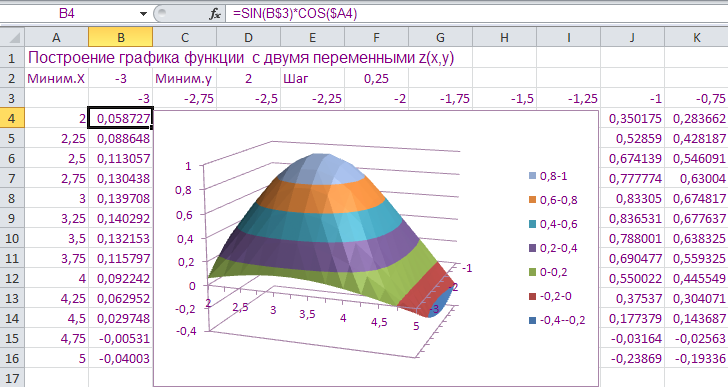The width and height of the screenshot is (728, 387).
Task: Open the Name Box dropdown arrow
Action: click(143, 14)
